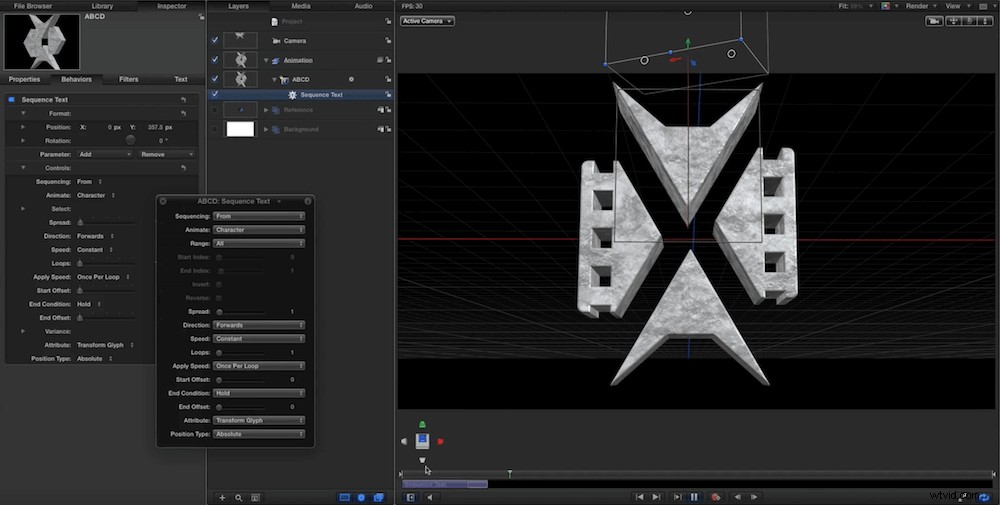Switch to the Filters tab
1000x505 pixels.
pos(128,79)
